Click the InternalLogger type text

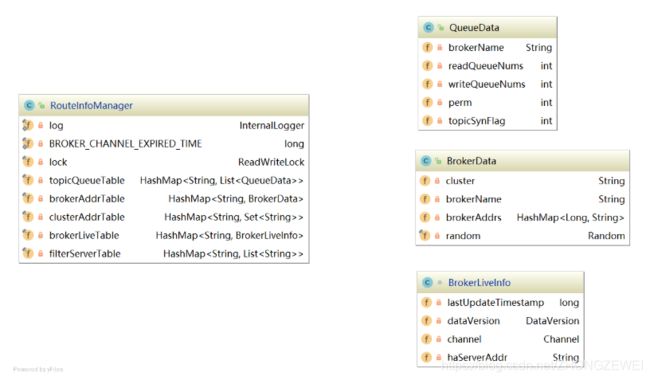coord(272,125)
